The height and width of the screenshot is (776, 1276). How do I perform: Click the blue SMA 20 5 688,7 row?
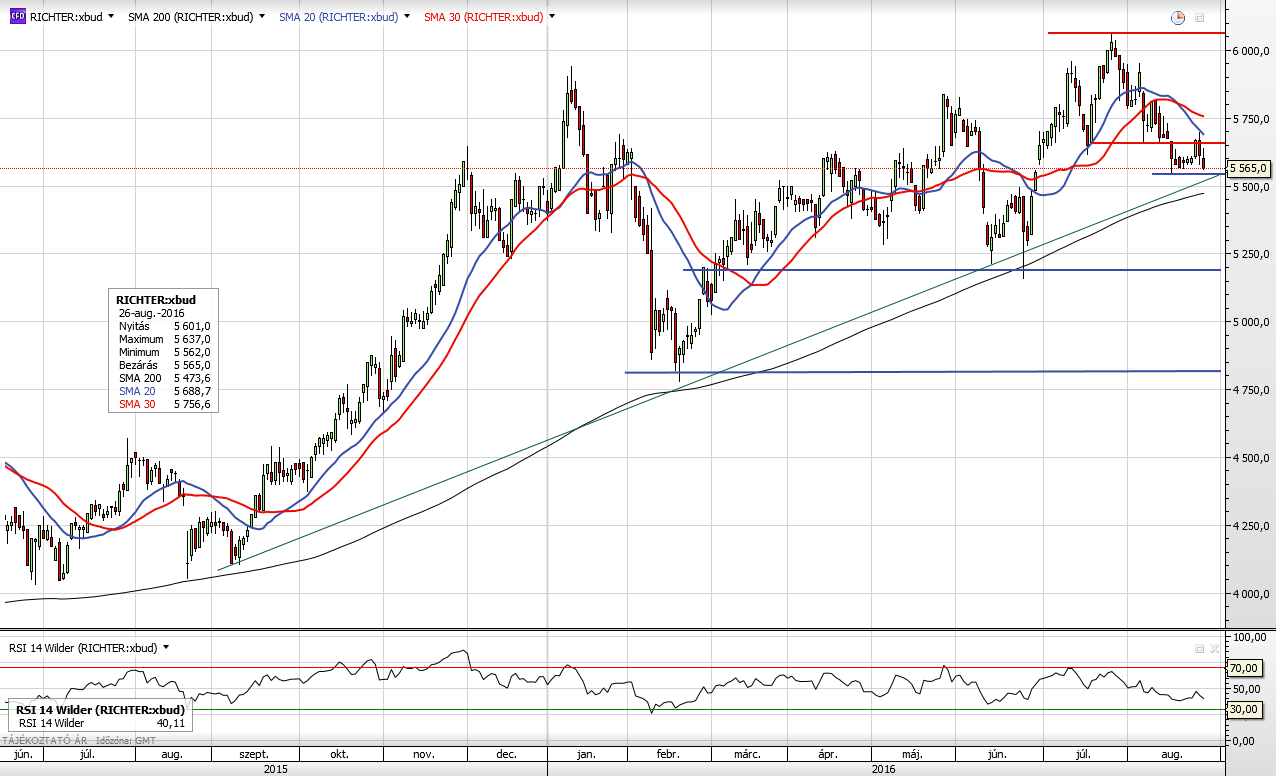pyautogui.click(x=164, y=391)
